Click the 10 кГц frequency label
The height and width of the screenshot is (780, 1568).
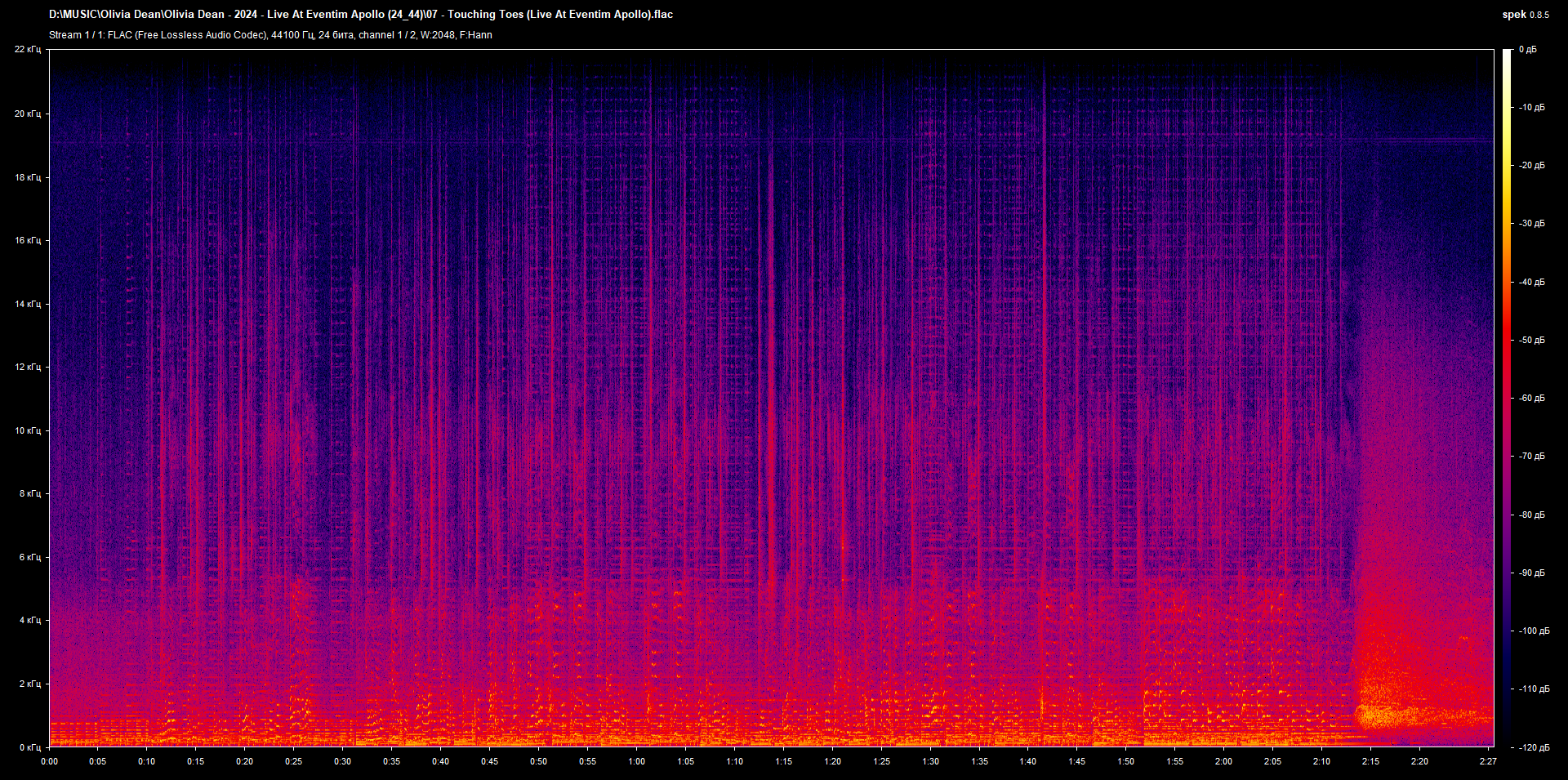(28, 430)
